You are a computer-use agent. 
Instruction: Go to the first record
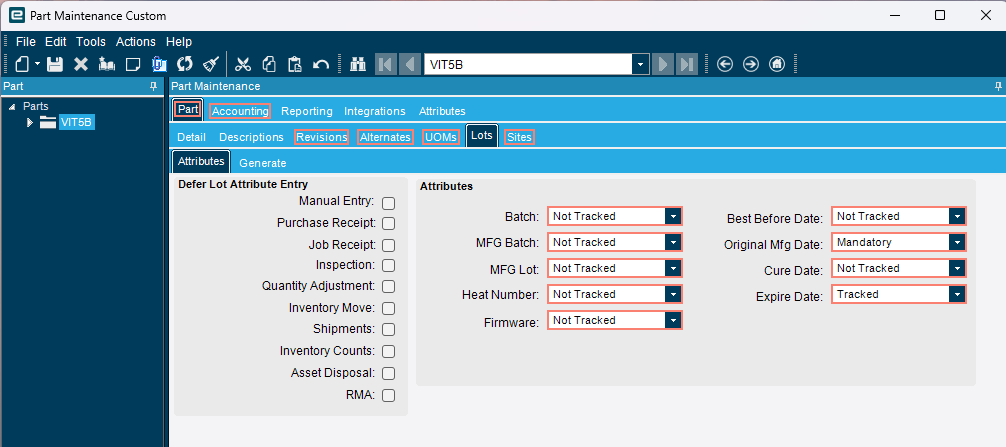pos(386,64)
